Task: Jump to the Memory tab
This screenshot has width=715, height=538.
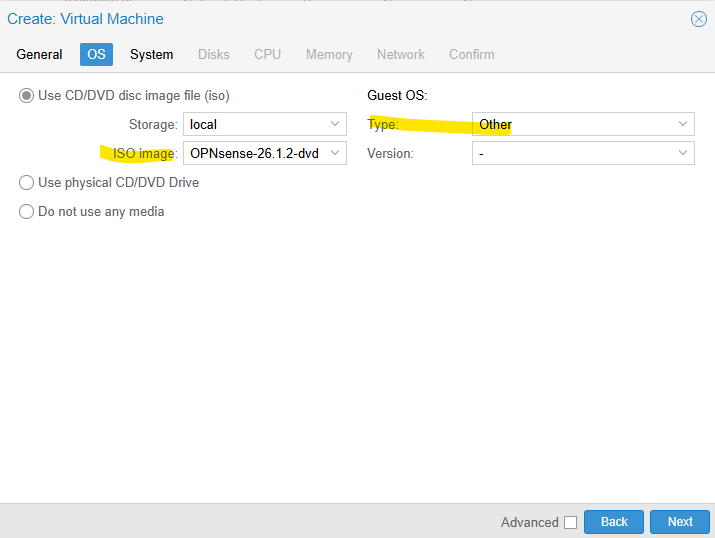Action: tap(329, 54)
